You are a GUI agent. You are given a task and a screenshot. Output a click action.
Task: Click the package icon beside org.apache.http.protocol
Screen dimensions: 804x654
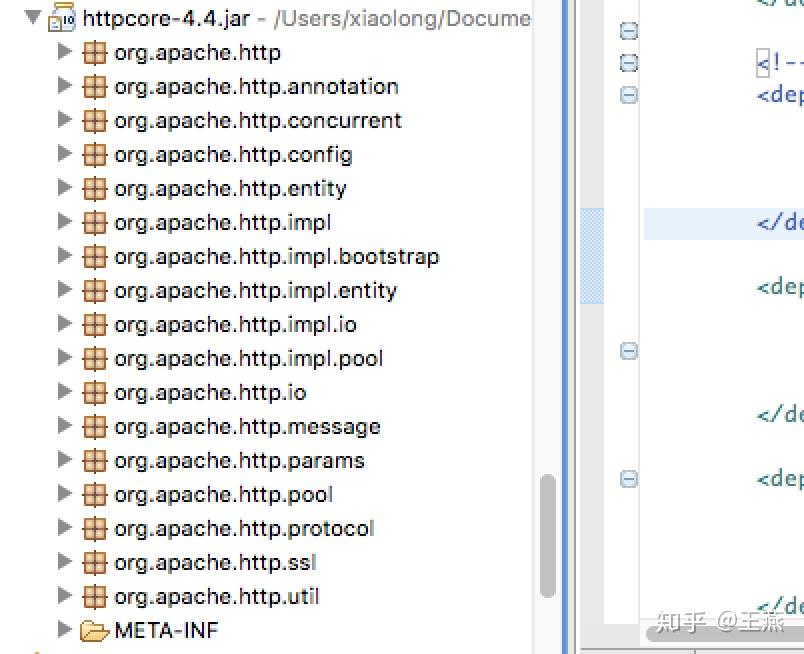(94, 528)
